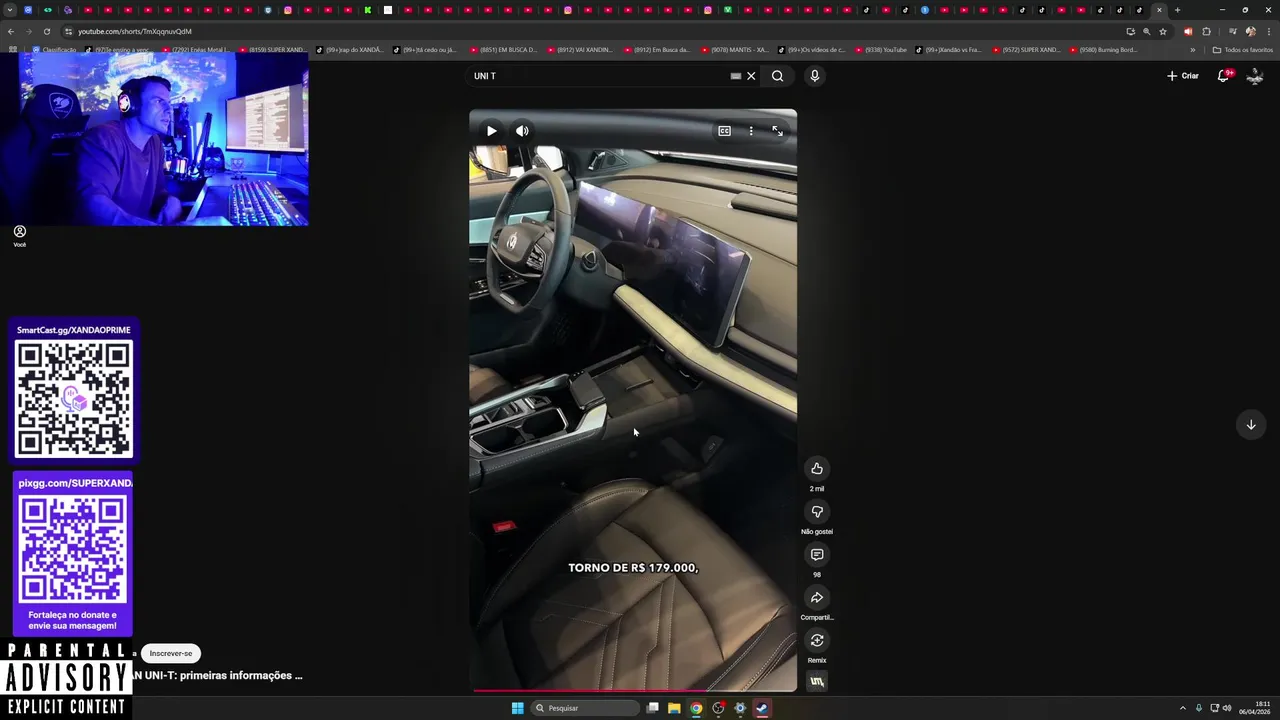Go to next Short with down arrow
1280x720 pixels.
pyautogui.click(x=1250, y=425)
